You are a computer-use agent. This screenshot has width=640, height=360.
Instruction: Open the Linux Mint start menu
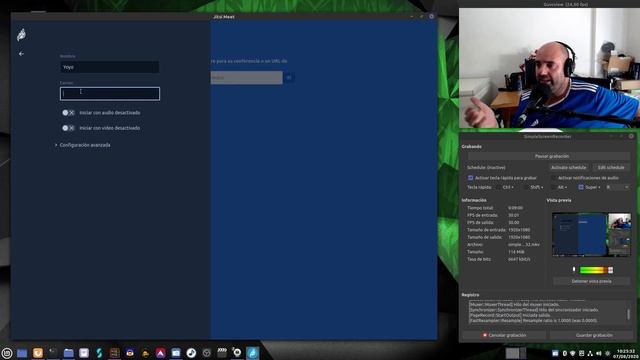(7, 353)
